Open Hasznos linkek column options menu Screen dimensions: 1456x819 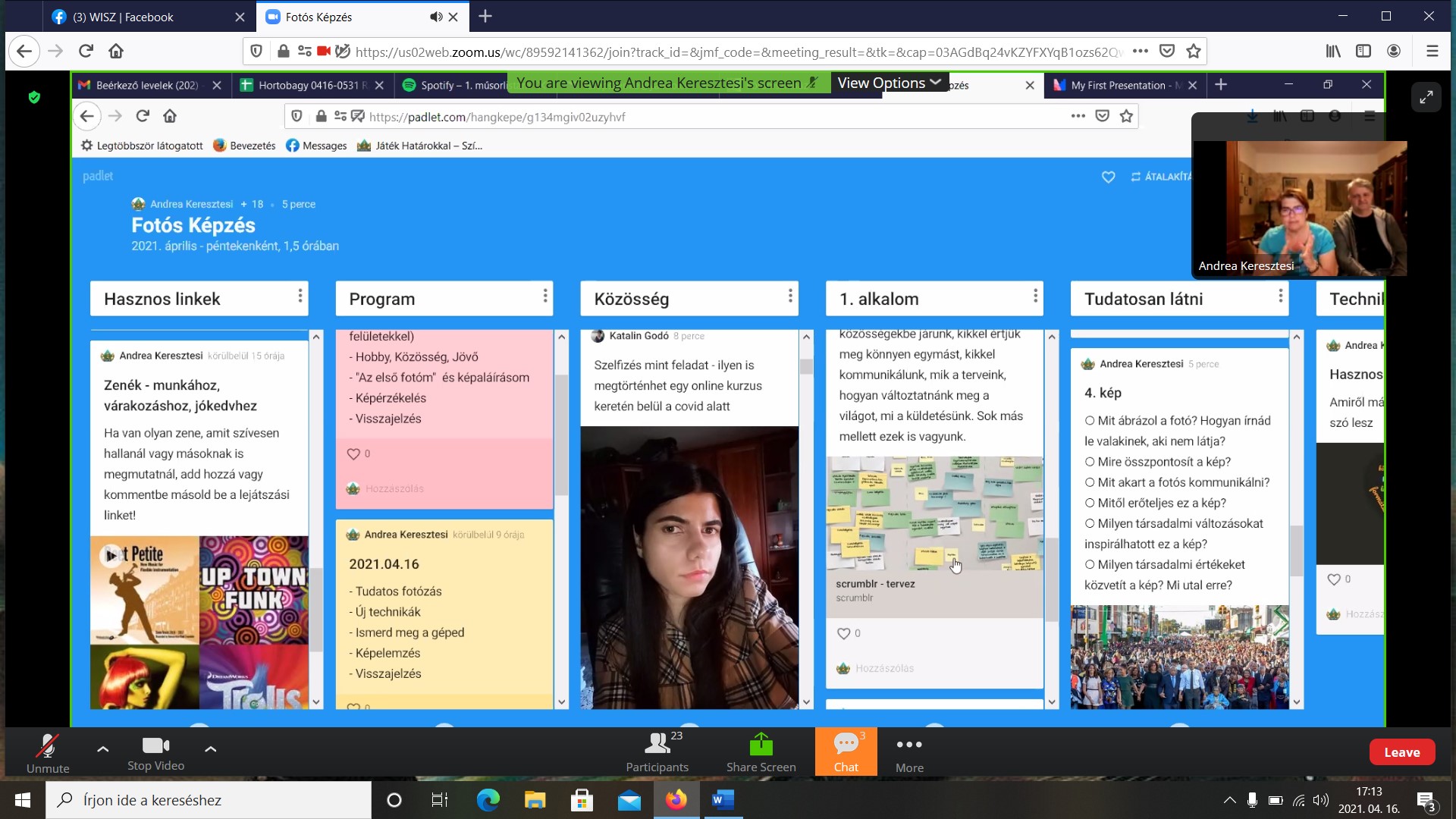(300, 297)
